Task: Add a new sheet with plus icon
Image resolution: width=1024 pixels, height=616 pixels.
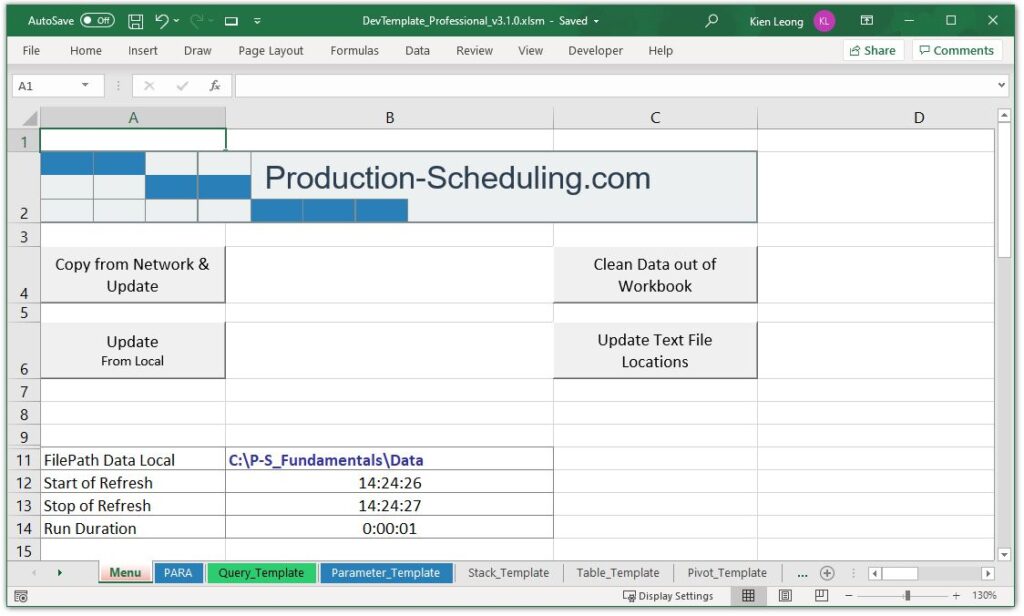Action: pyautogui.click(x=827, y=573)
